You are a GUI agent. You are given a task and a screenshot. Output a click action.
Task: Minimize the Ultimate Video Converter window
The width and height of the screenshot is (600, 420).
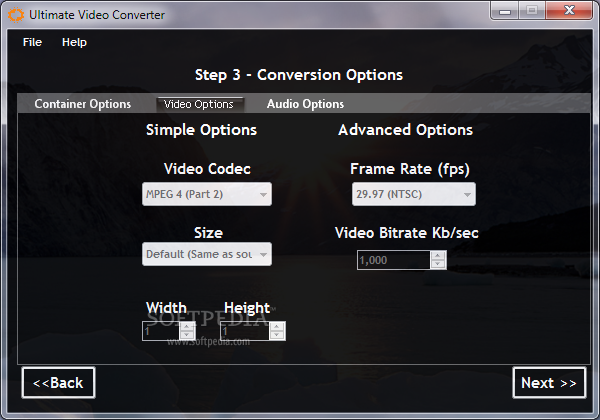coord(505,11)
